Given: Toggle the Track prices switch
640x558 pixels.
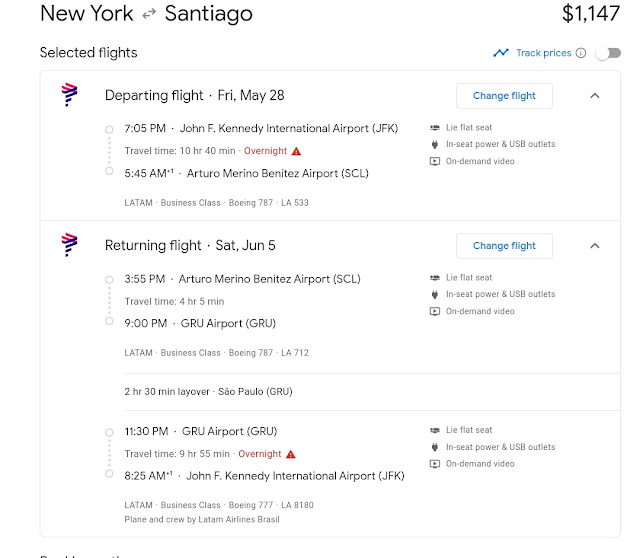Looking at the screenshot, I should (607, 53).
